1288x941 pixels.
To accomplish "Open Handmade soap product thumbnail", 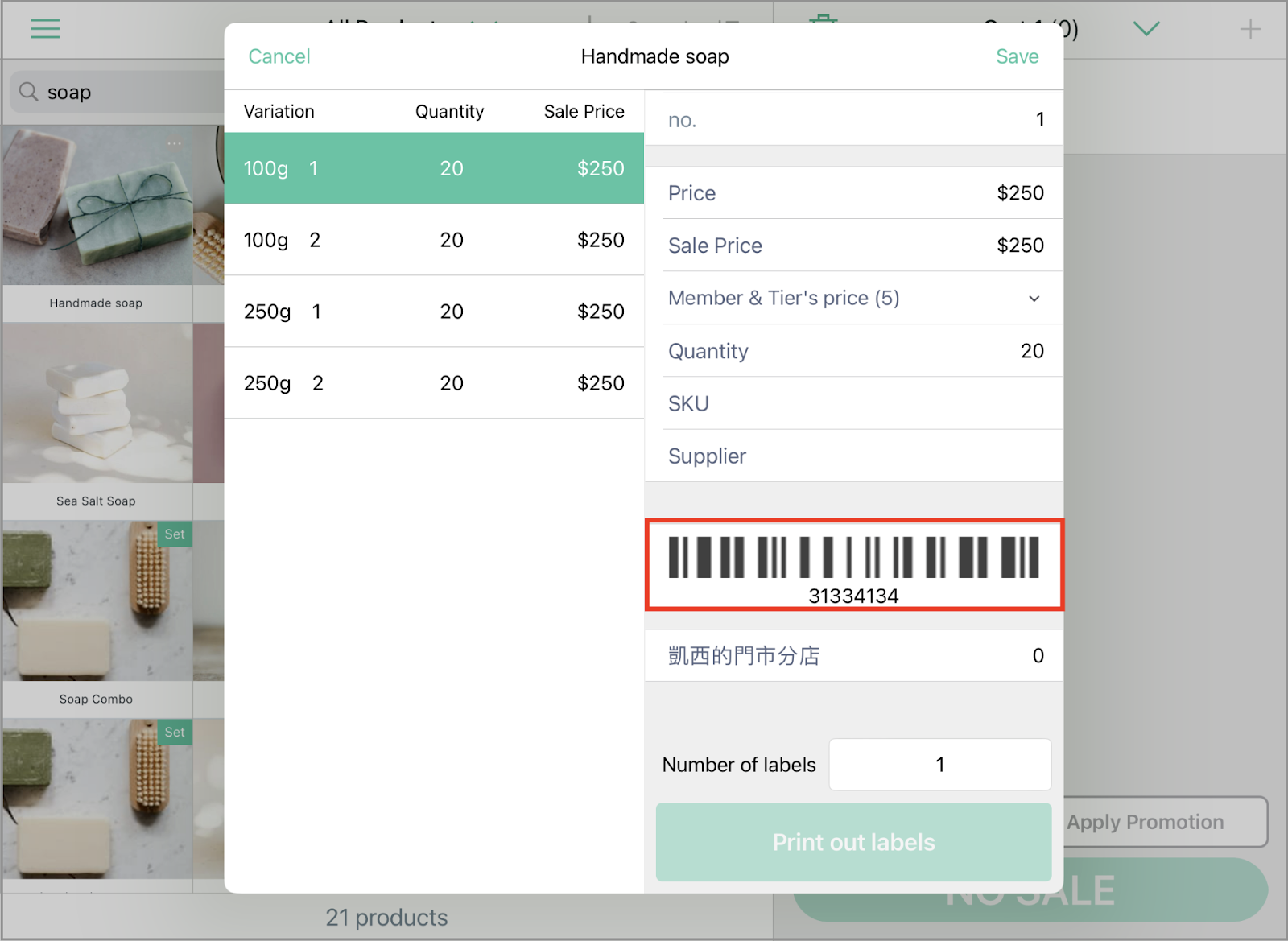I will coord(97,204).
